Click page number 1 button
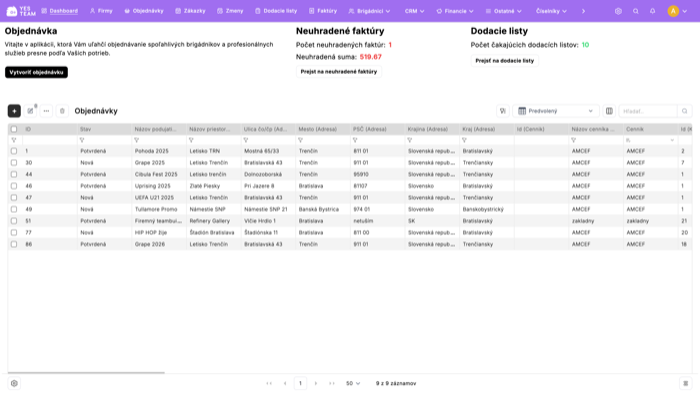This screenshot has width=700, height=393. point(300,383)
